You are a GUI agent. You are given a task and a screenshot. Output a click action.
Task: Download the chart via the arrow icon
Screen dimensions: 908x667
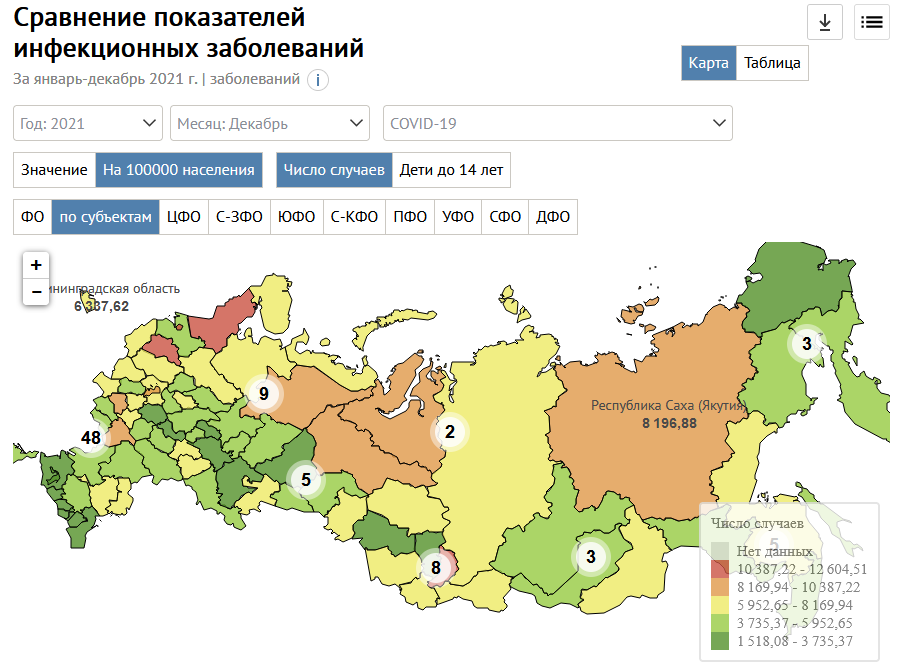click(x=825, y=23)
